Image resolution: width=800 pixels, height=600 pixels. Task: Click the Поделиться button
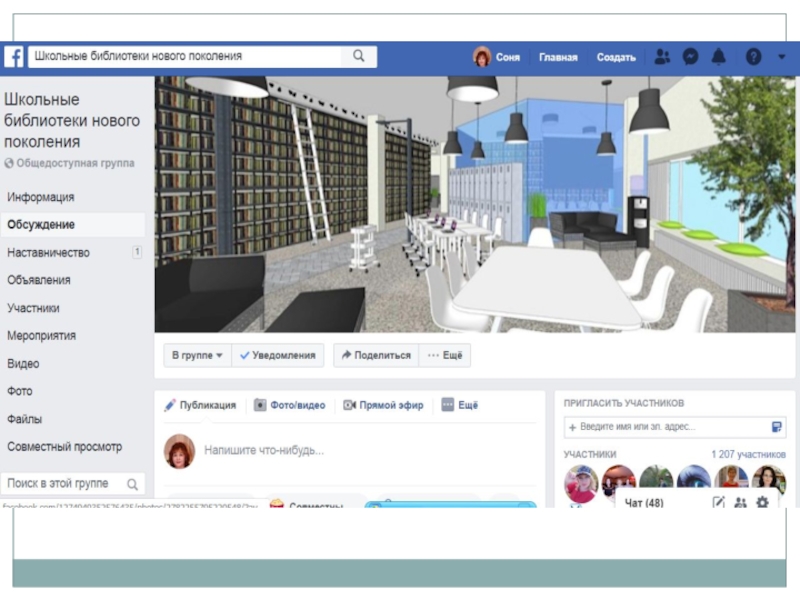(x=375, y=355)
